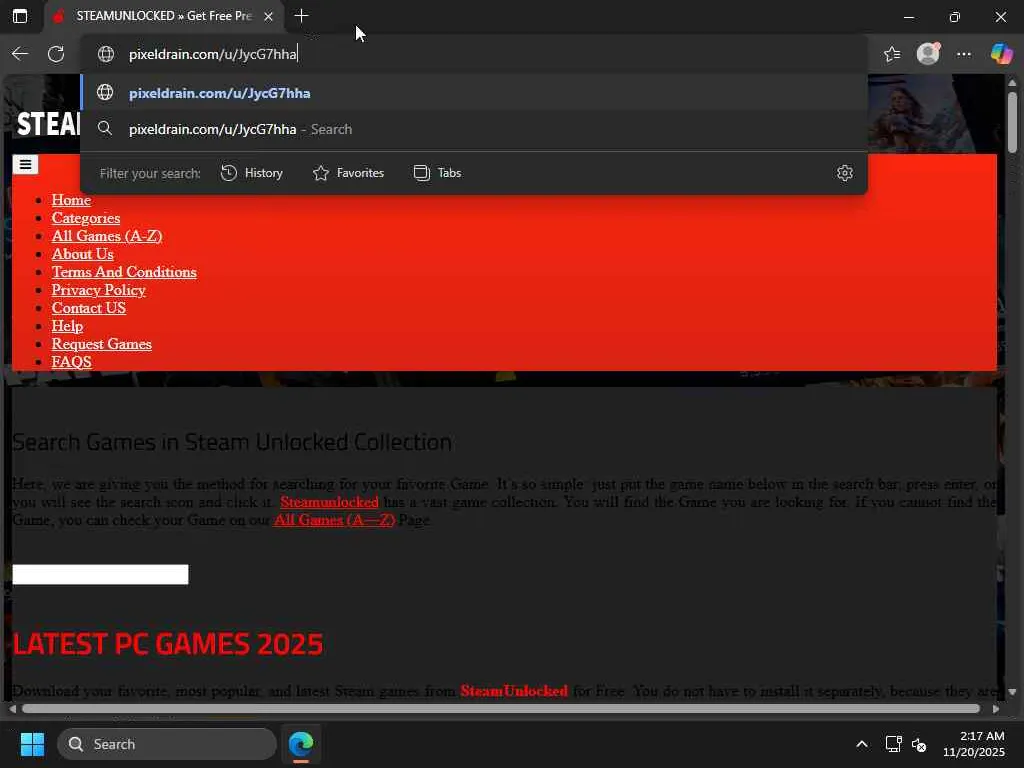Open the All Games (A-Z) menu link
Image resolution: width=1024 pixels, height=768 pixels.
[107, 236]
